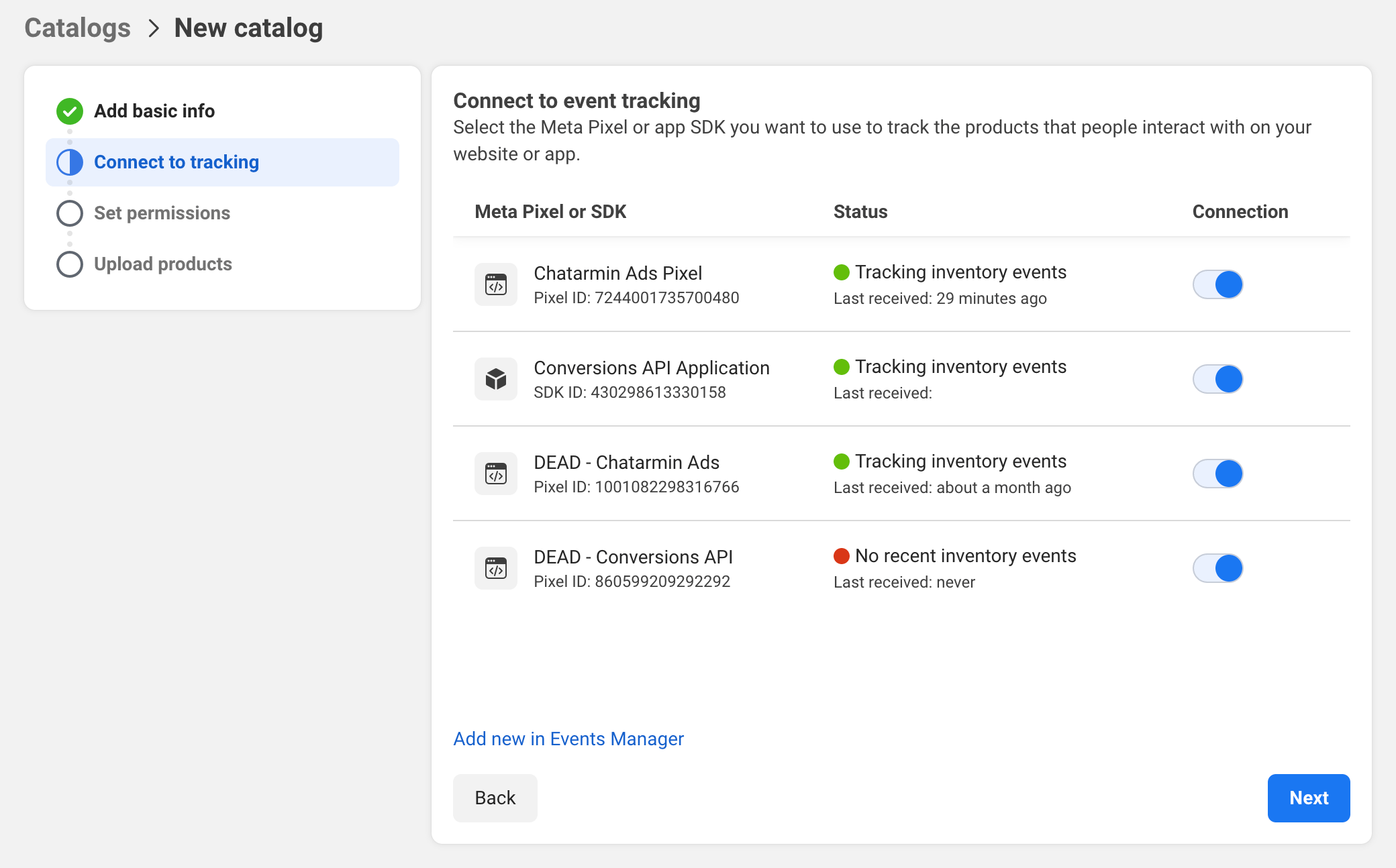This screenshot has width=1396, height=868.
Task: Turn off DEAD - Chatarmin Ads connection
Action: point(1217,474)
